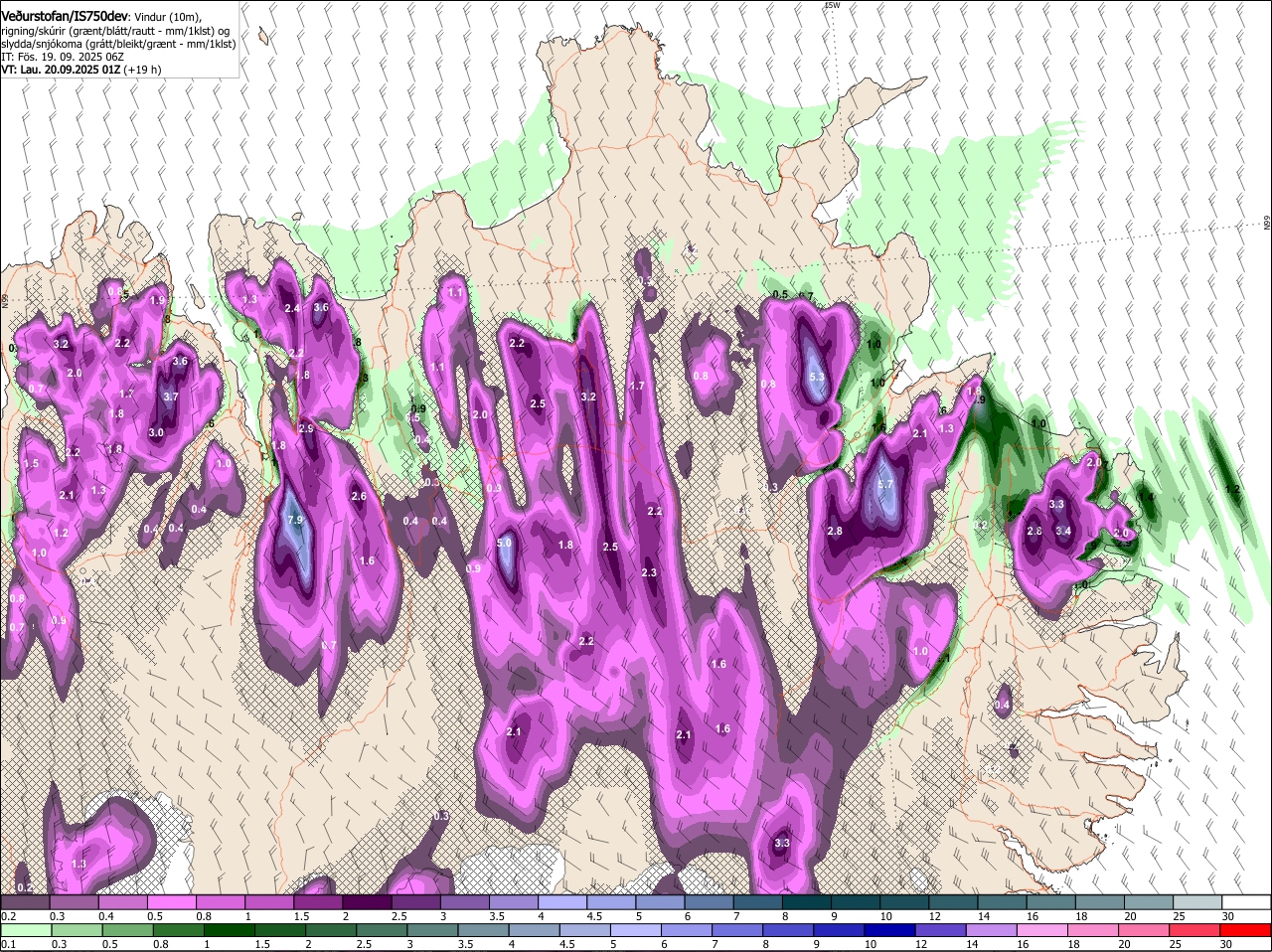
Task: Click the 3.0 map value below 3.7
Action: [x=156, y=433]
